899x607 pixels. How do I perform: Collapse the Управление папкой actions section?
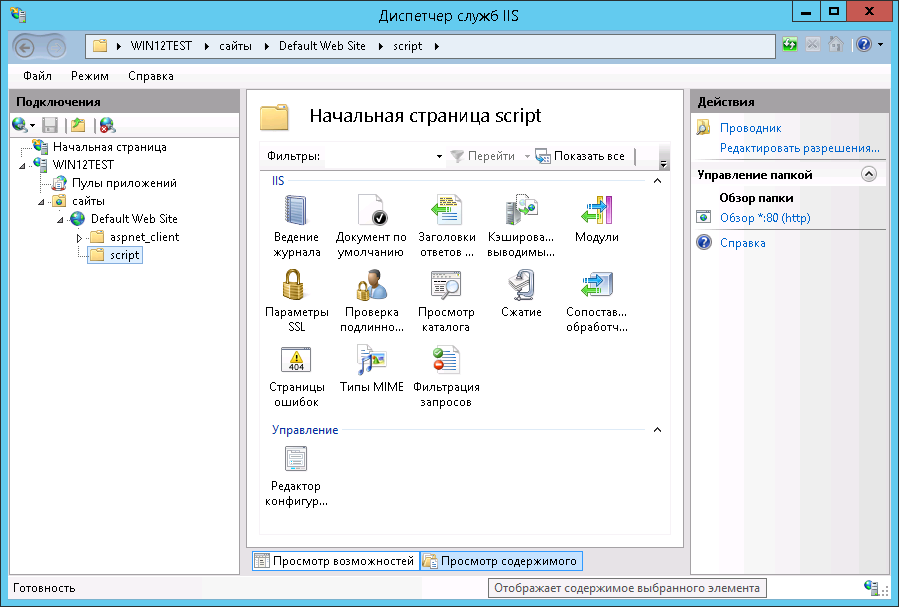click(868, 174)
